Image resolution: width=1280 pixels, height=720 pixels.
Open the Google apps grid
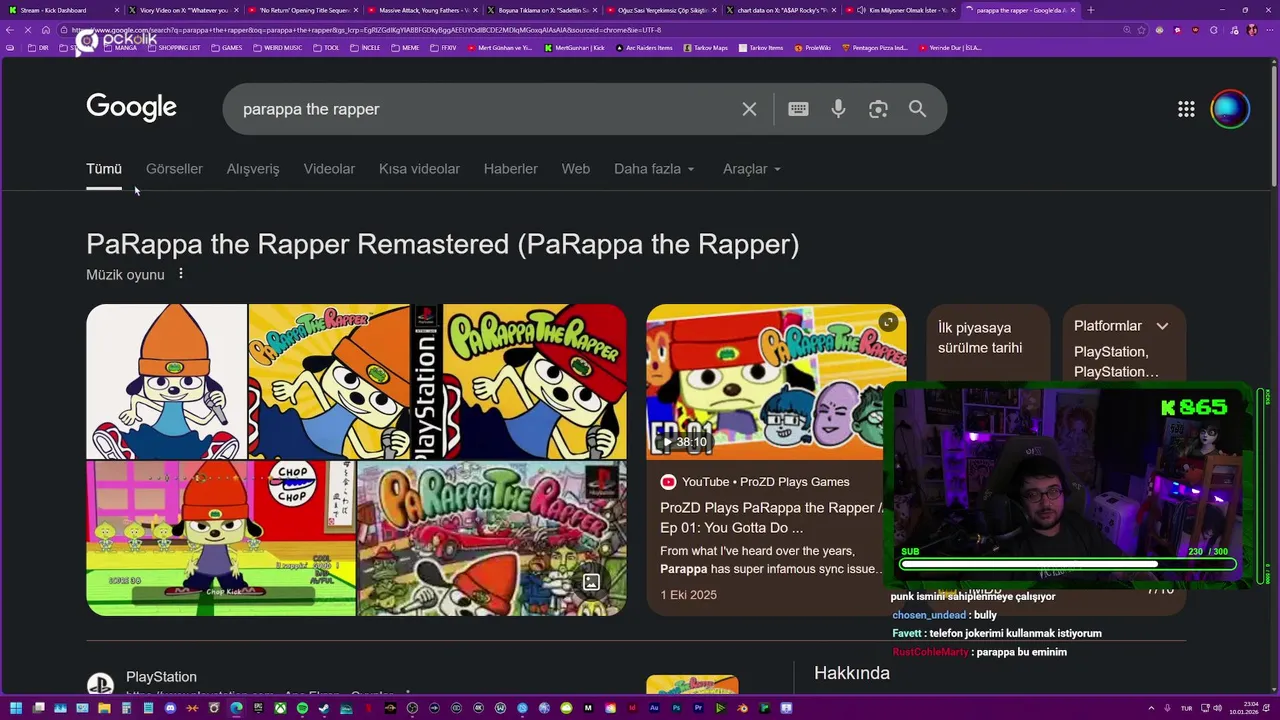pos(1186,109)
